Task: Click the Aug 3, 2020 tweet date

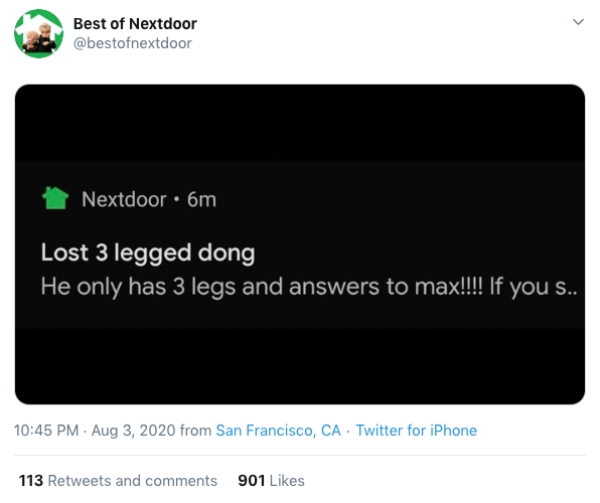Action: coord(133,430)
